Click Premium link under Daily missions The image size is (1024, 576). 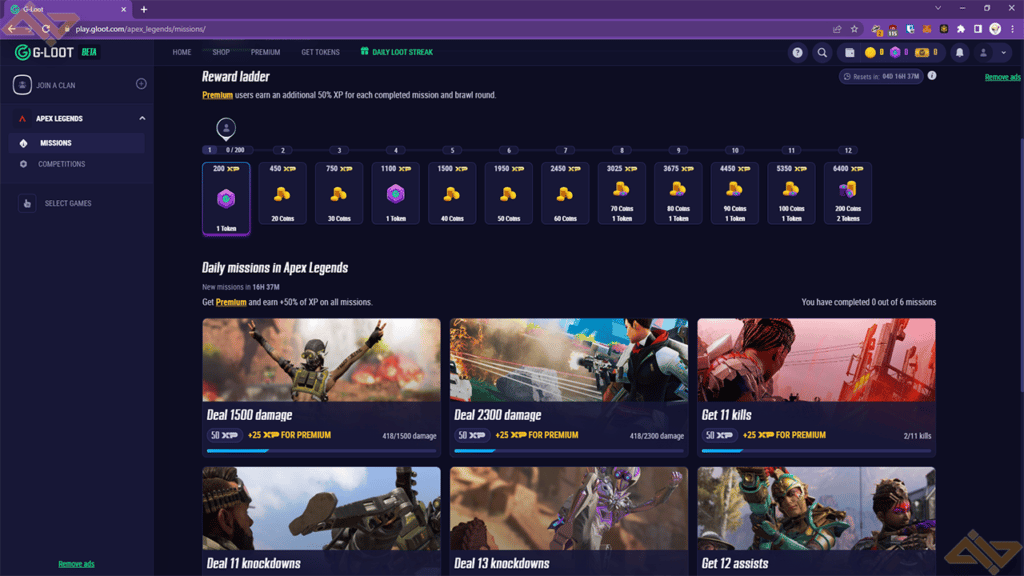[x=231, y=302]
